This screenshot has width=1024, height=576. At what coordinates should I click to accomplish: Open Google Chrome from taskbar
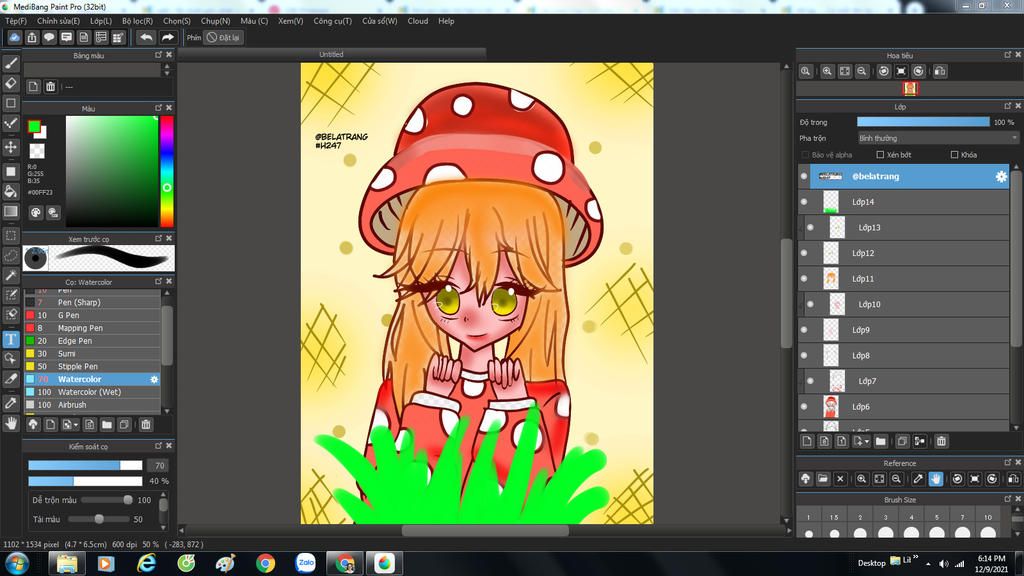pyautogui.click(x=265, y=563)
